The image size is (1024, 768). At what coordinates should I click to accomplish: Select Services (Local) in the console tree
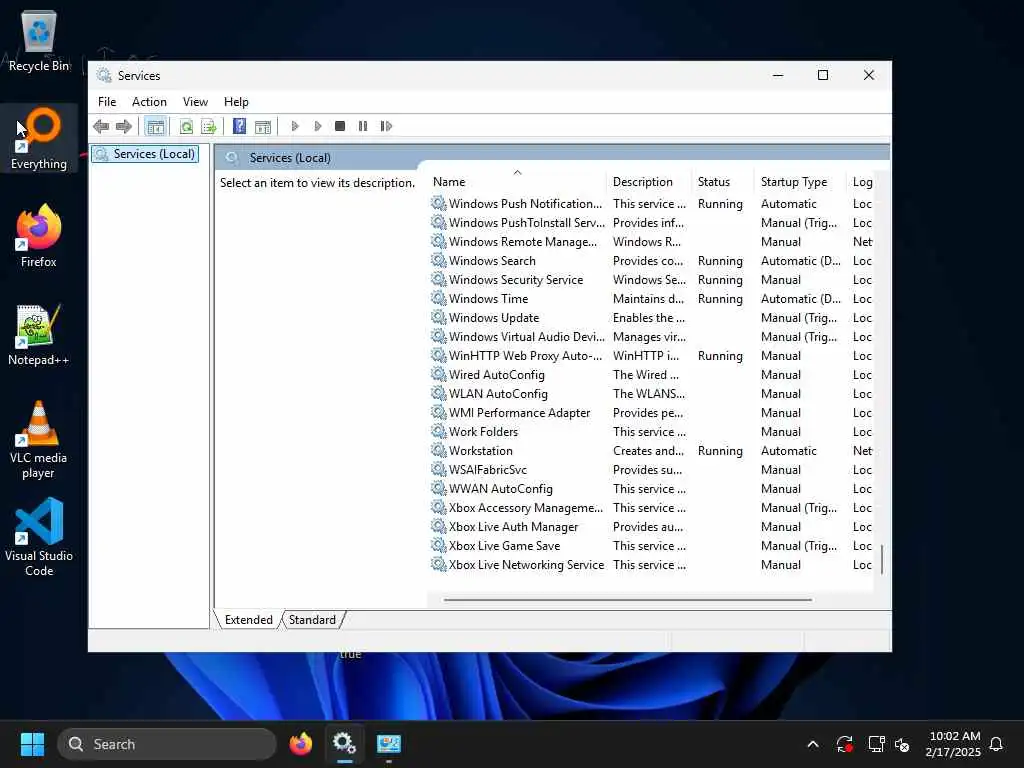[146, 154]
